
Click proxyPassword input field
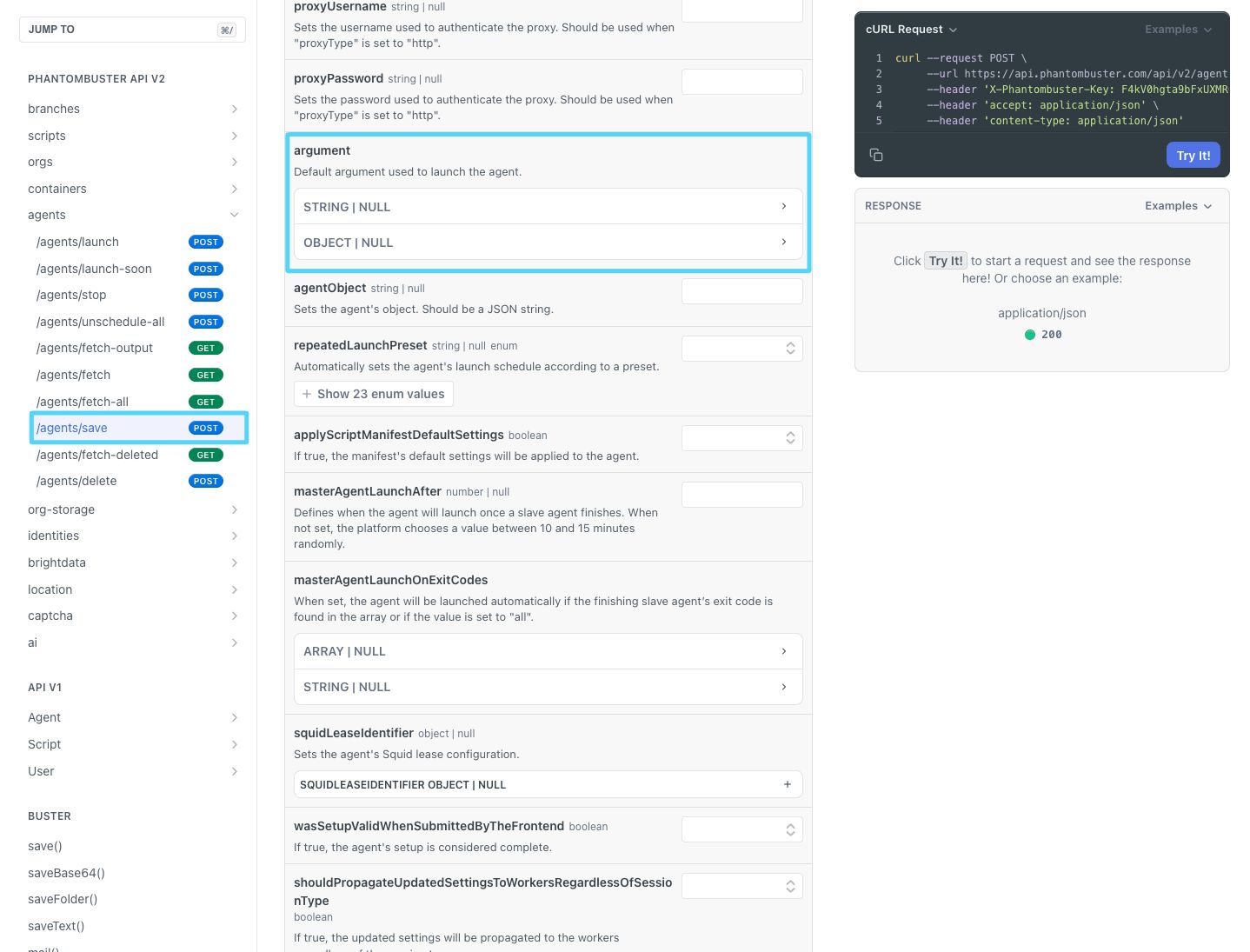[x=742, y=82]
